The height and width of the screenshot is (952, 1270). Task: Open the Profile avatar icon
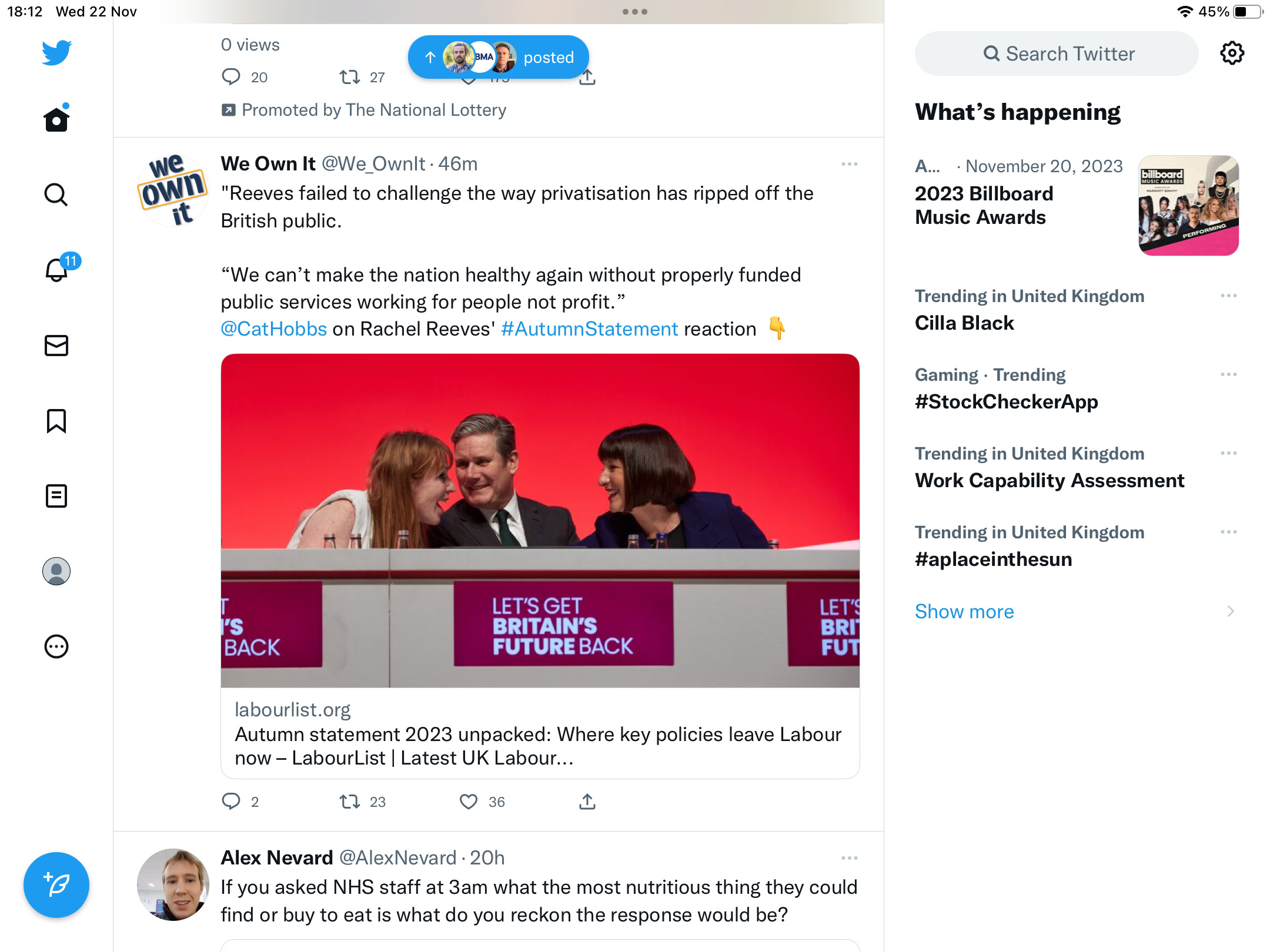click(56, 571)
